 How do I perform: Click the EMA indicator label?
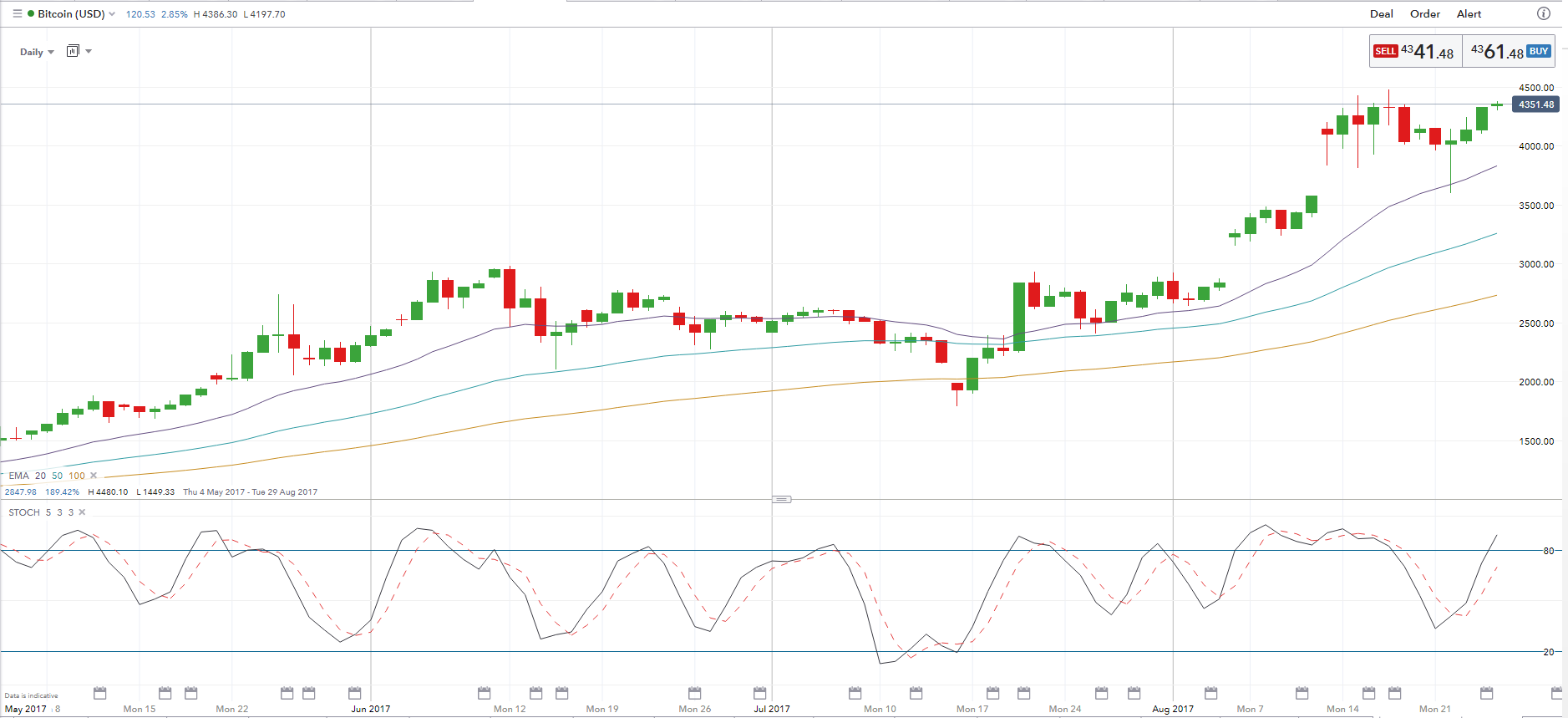[18, 476]
